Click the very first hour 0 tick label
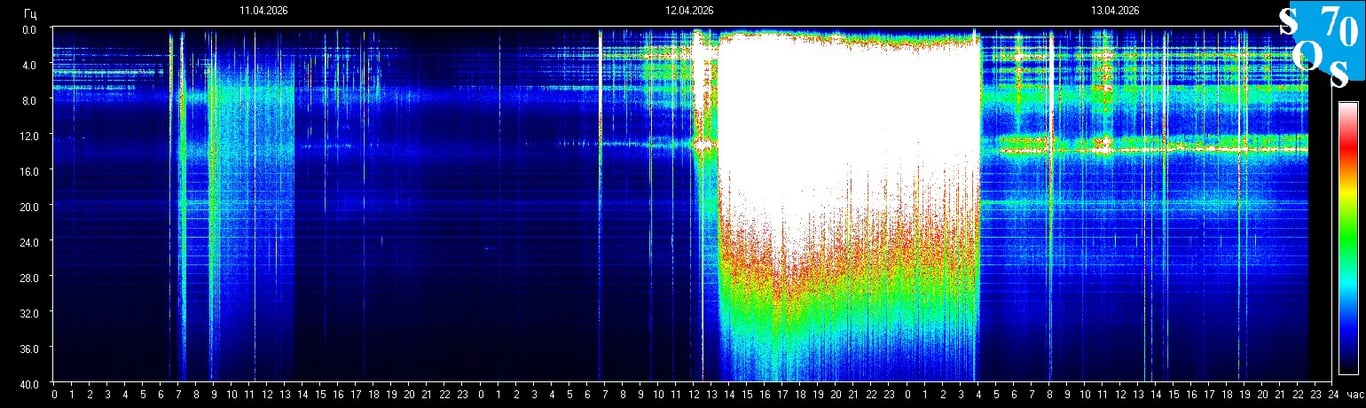Image resolution: width=1366 pixels, height=408 pixels. [x=54, y=395]
